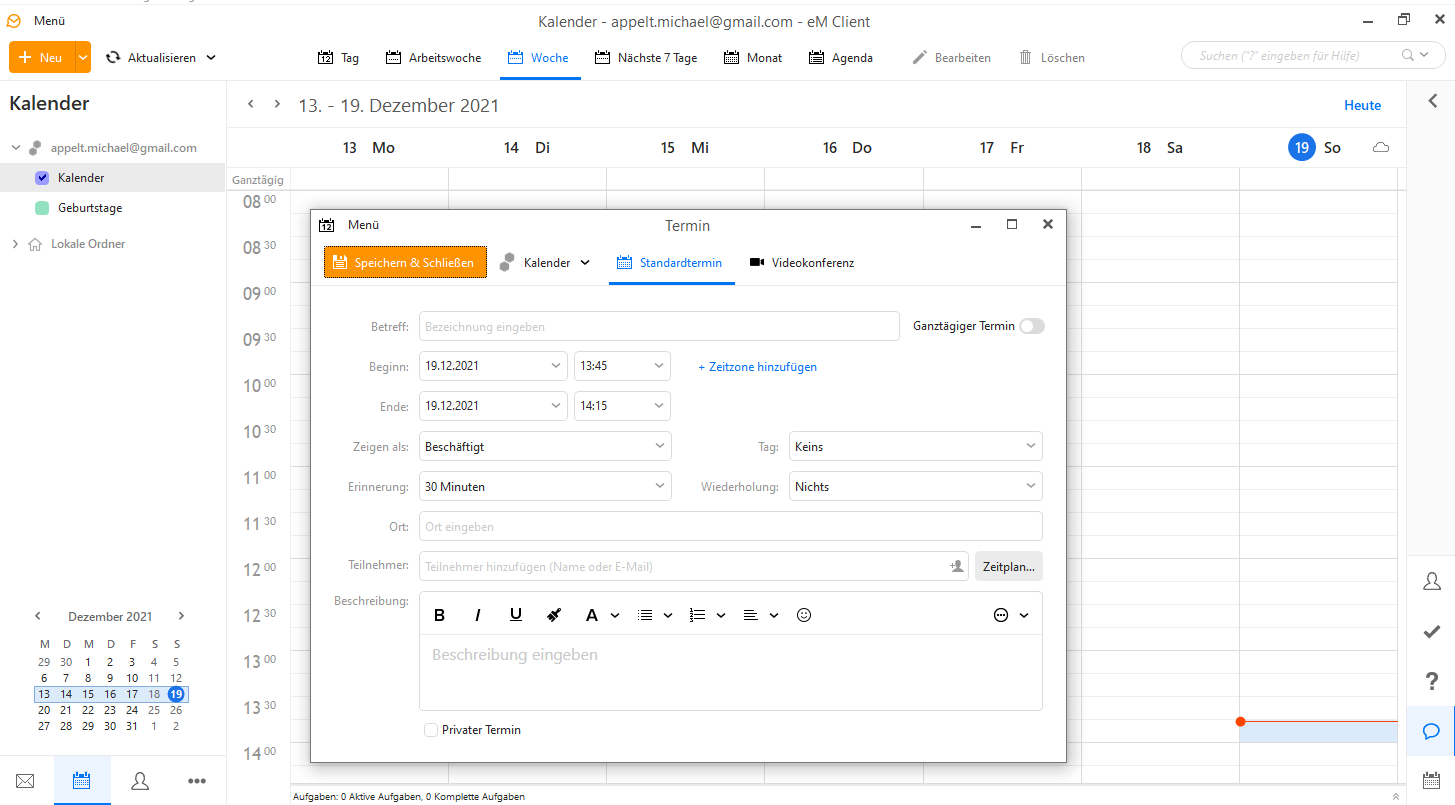Click the Italic formatting icon
The image size is (1455, 805).
[478, 615]
